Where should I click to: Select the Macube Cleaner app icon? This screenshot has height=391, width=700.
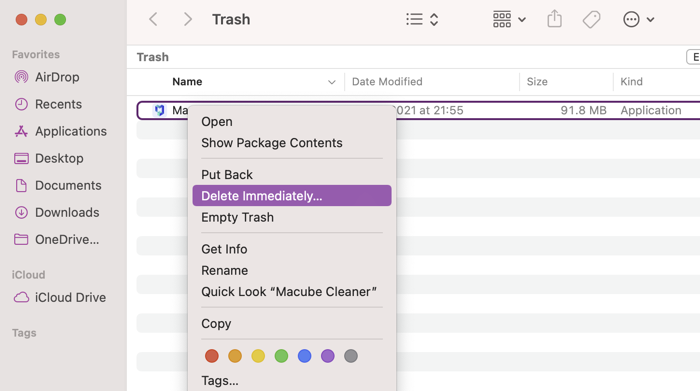coord(159,110)
